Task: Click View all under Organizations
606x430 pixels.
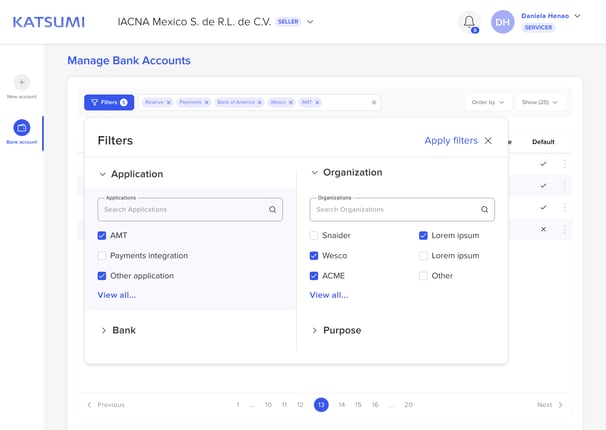Action: pos(329,295)
